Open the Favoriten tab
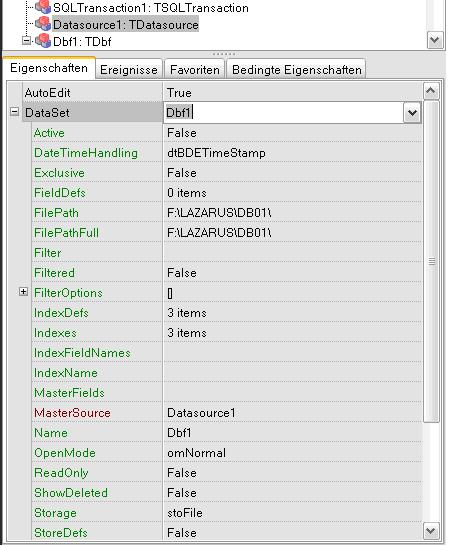452x545 pixels. (194, 69)
